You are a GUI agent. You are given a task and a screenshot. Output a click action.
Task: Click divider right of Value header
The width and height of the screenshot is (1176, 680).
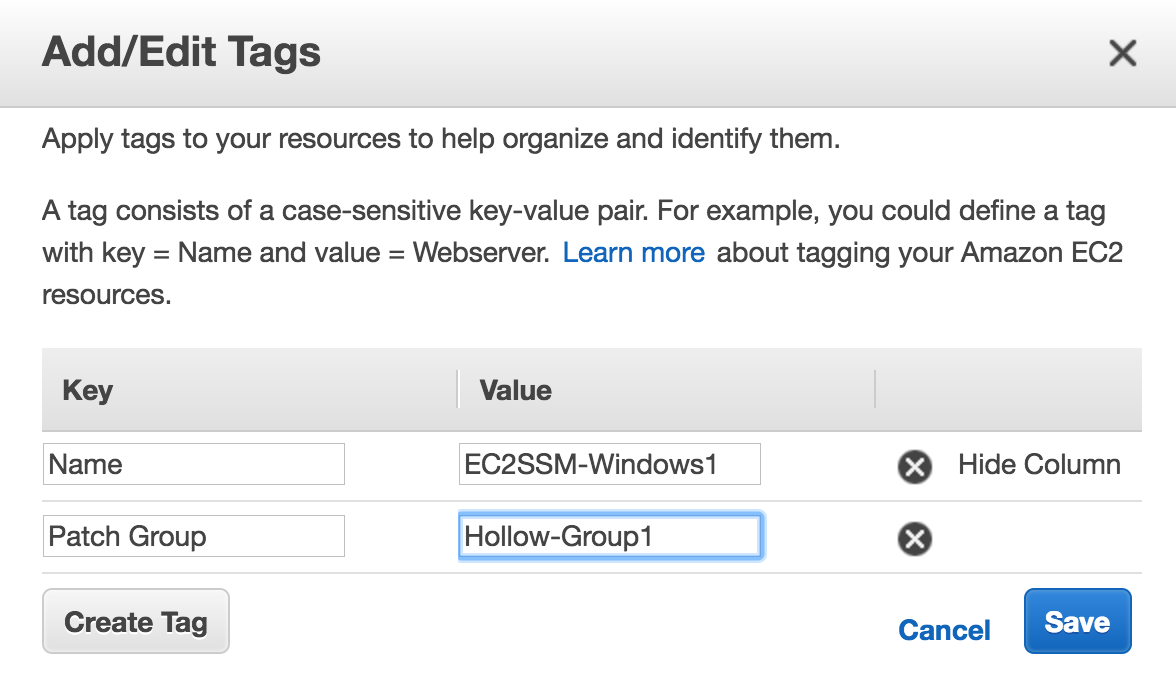point(875,390)
